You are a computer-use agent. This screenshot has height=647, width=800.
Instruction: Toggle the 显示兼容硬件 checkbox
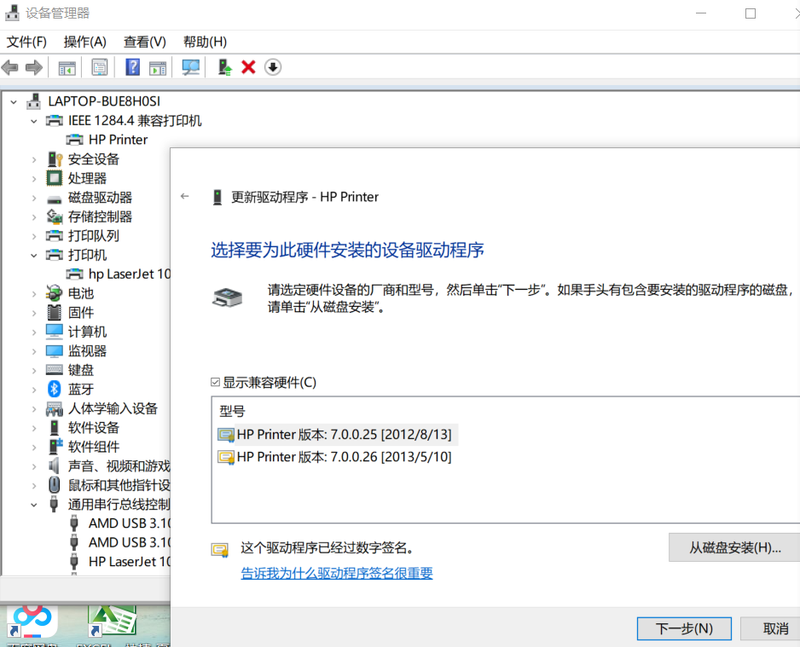215,382
